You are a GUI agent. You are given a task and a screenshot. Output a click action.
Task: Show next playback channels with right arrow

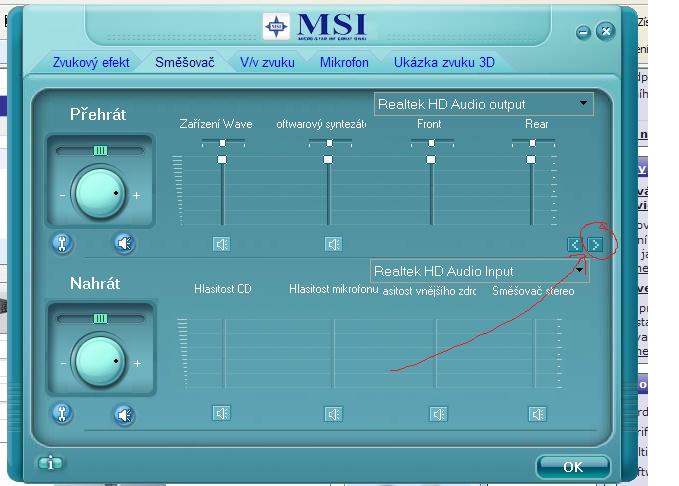tap(595, 245)
